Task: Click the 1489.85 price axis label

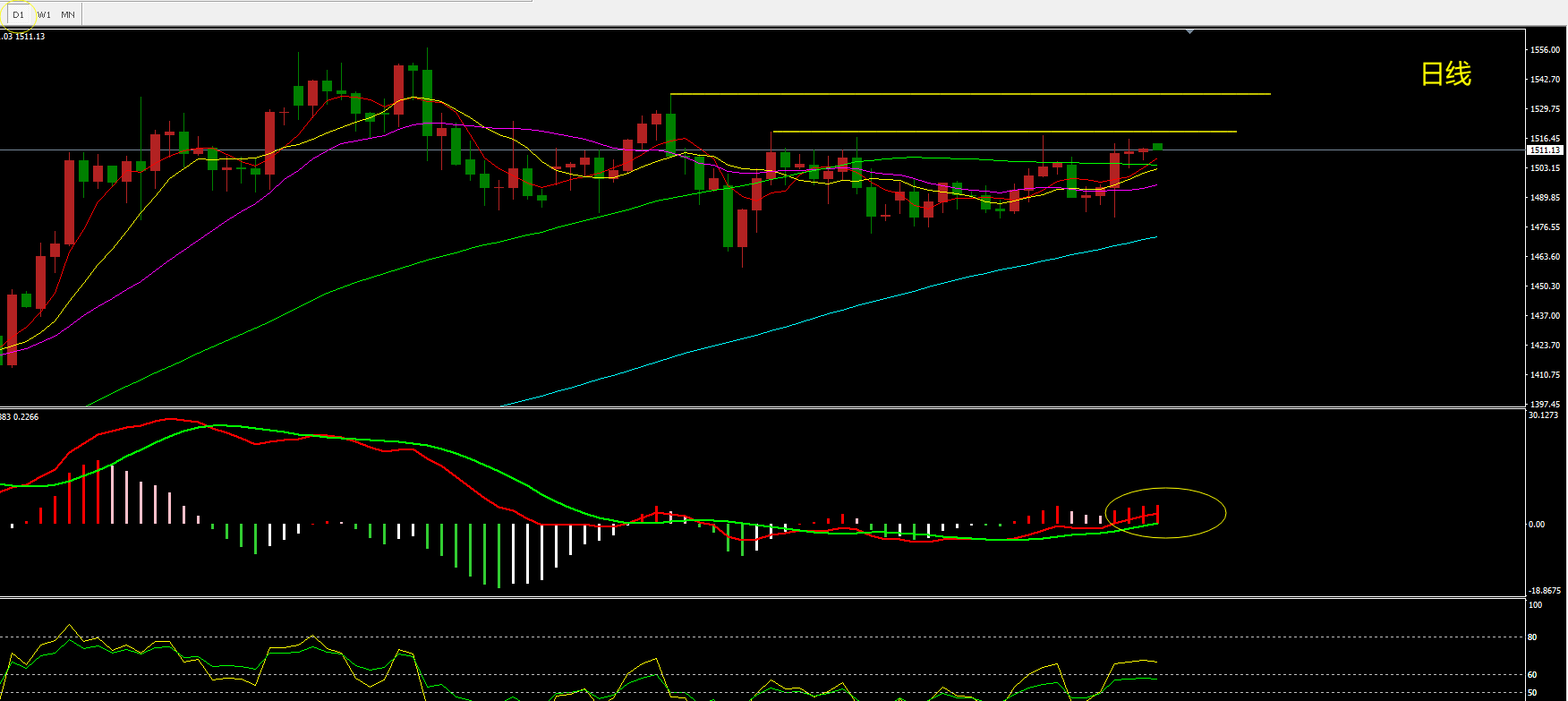Action: (1545, 198)
